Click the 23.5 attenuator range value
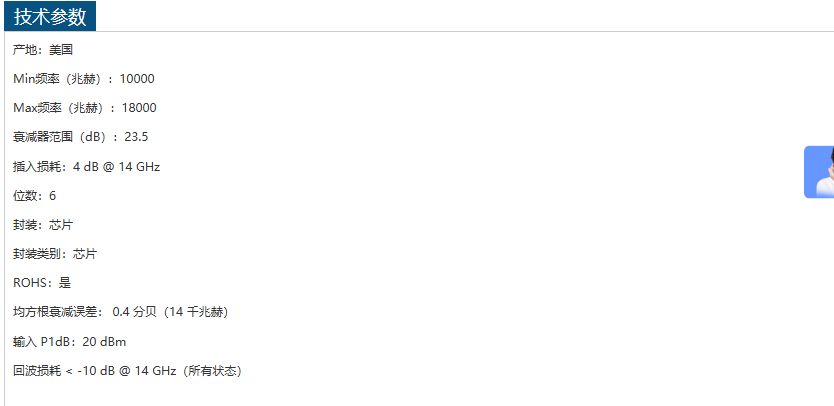 click(x=136, y=136)
